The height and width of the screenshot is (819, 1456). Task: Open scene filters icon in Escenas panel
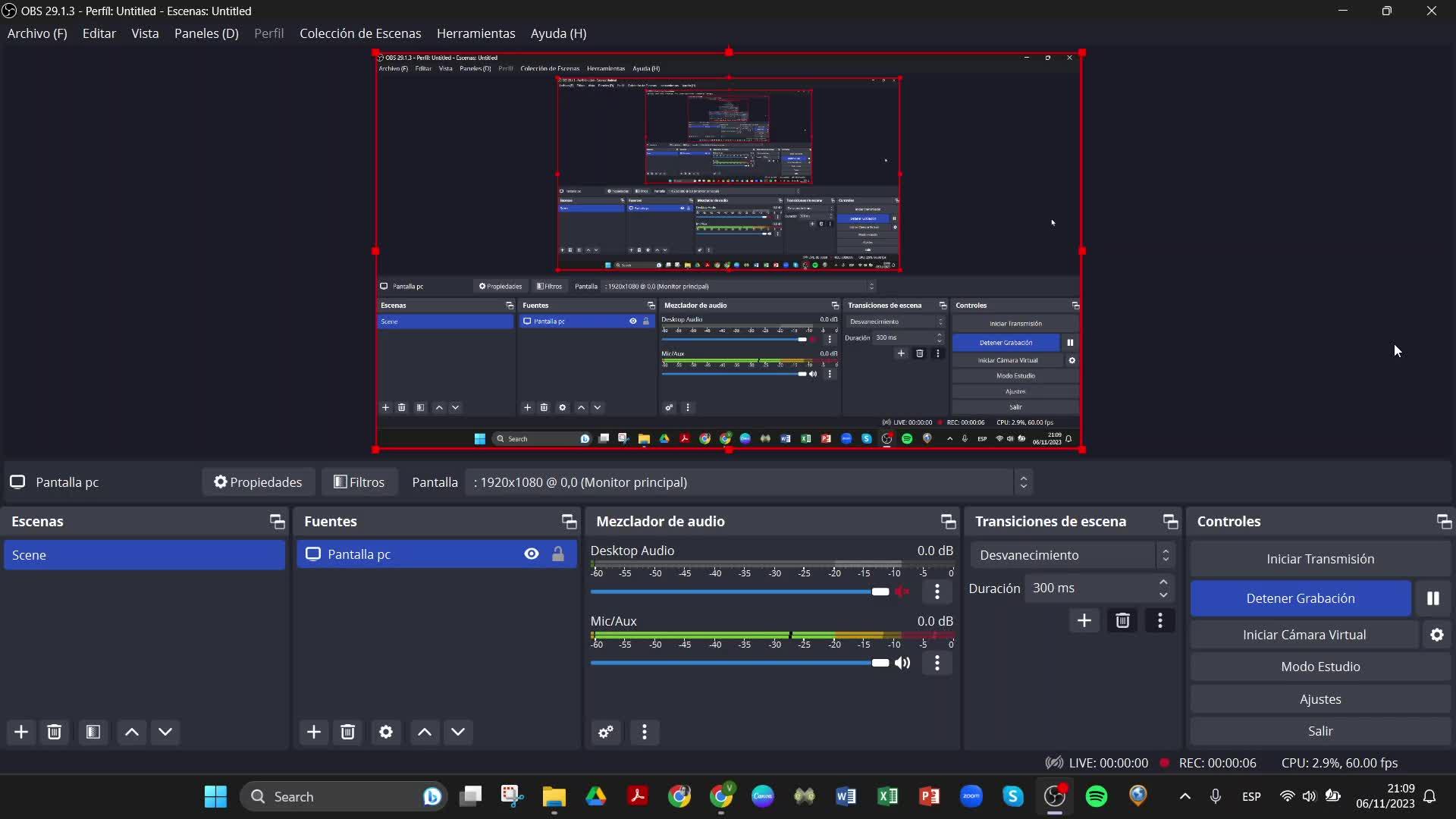tap(93, 732)
